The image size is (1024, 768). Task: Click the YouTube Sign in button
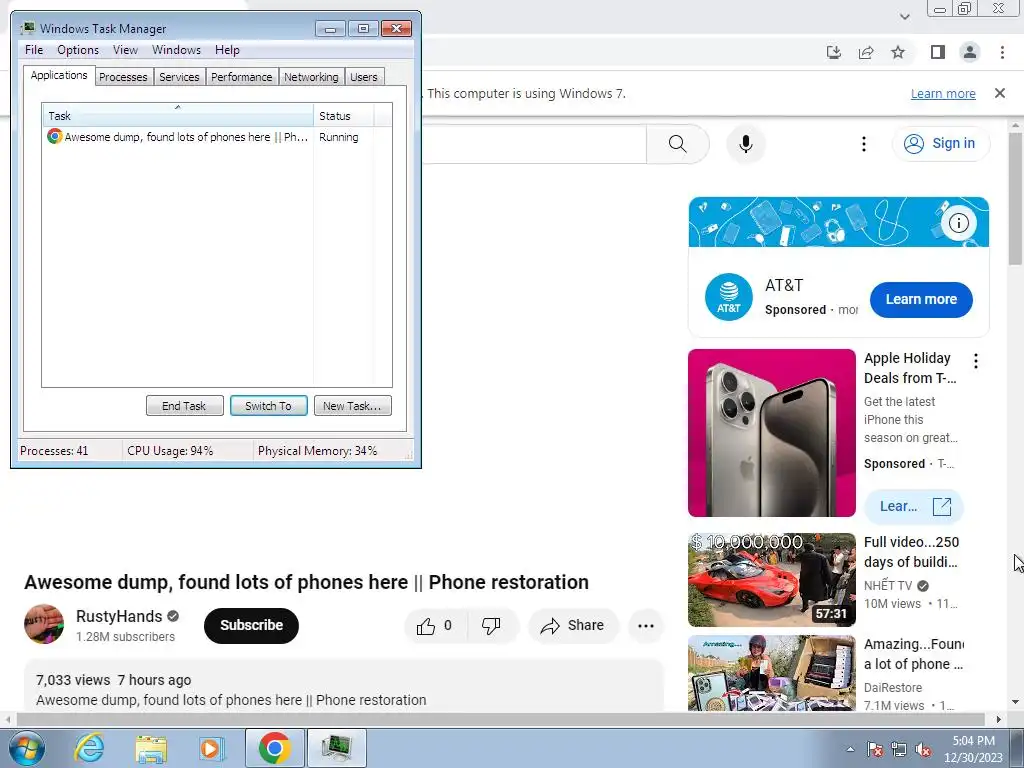(941, 144)
